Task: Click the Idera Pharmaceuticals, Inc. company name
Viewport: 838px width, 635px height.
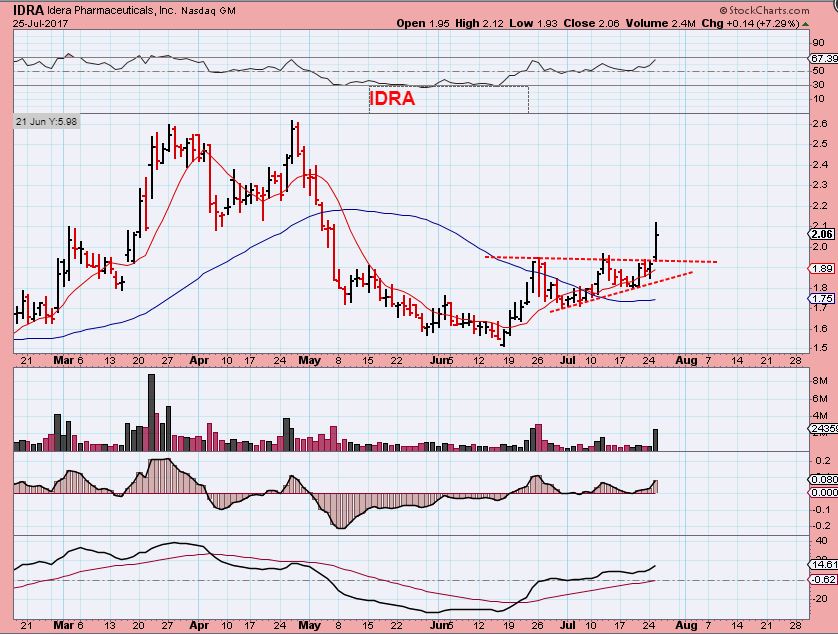Action: tap(111, 10)
